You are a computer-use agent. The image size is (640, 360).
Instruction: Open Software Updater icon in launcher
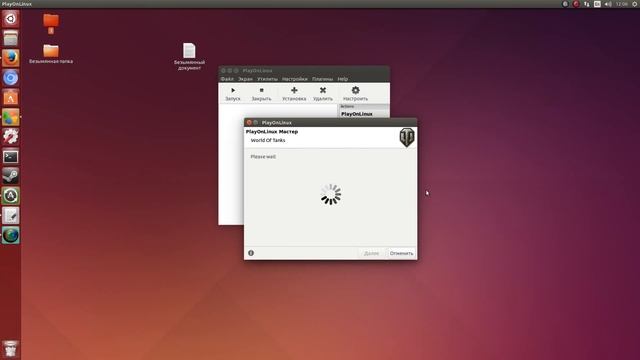click(11, 196)
